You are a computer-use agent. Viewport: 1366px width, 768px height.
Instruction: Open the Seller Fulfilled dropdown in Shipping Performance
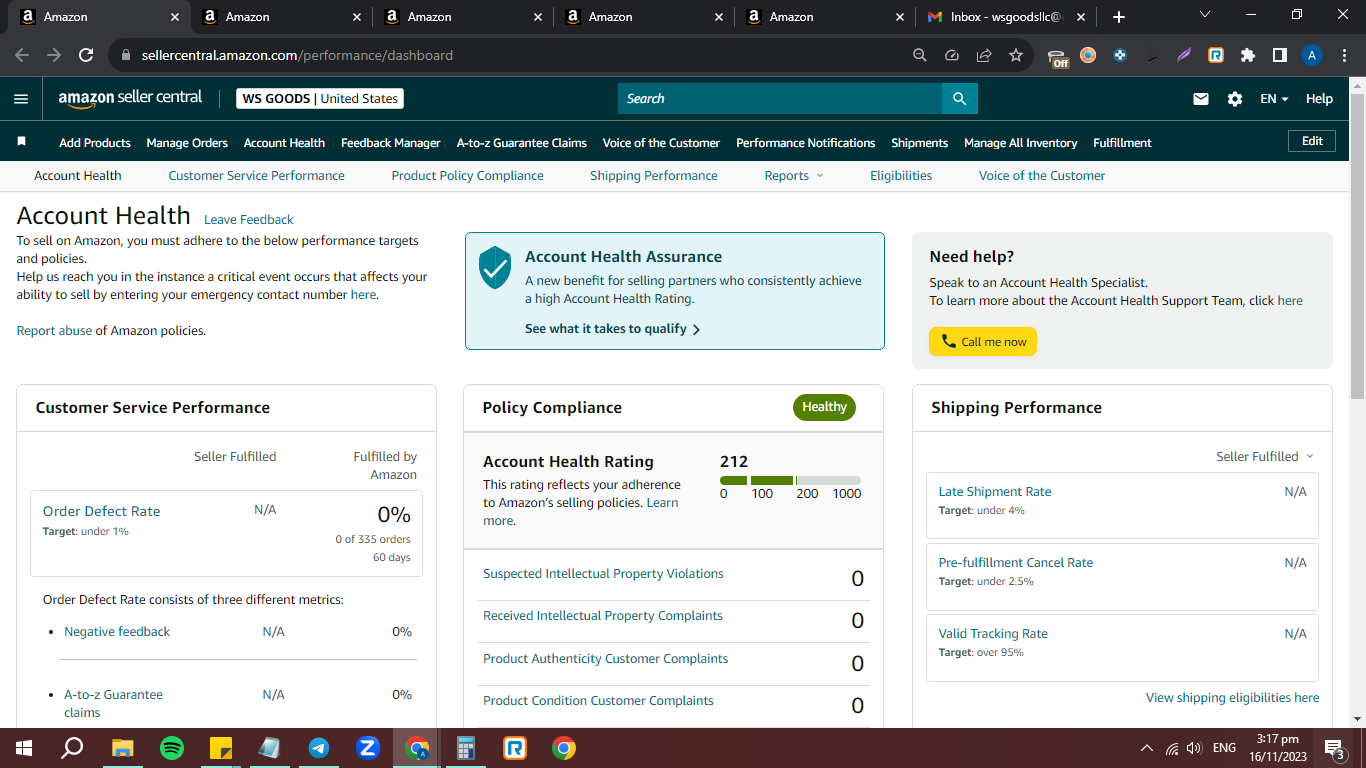click(x=1265, y=456)
